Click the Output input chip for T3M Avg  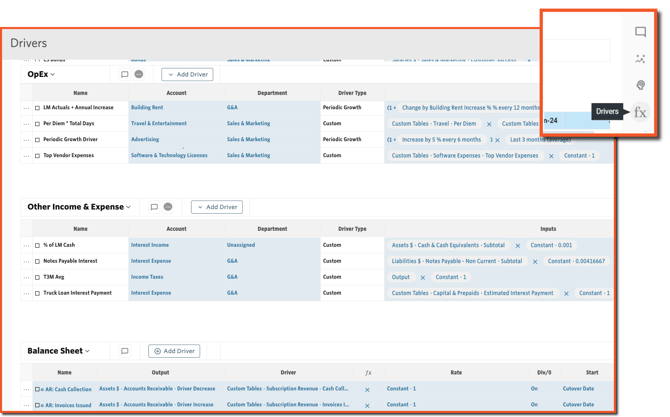(x=401, y=277)
